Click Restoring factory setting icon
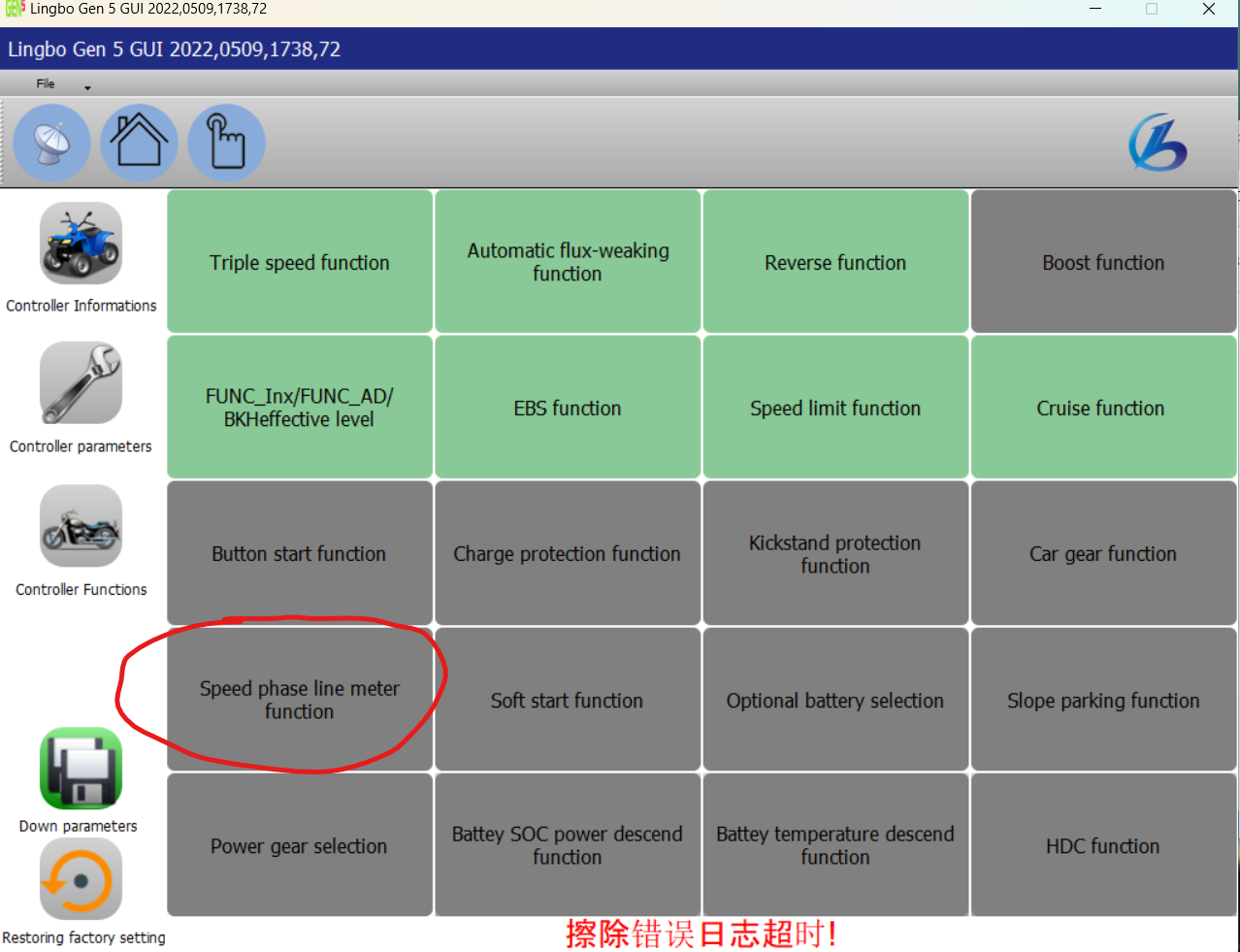1240x952 pixels. [81, 879]
